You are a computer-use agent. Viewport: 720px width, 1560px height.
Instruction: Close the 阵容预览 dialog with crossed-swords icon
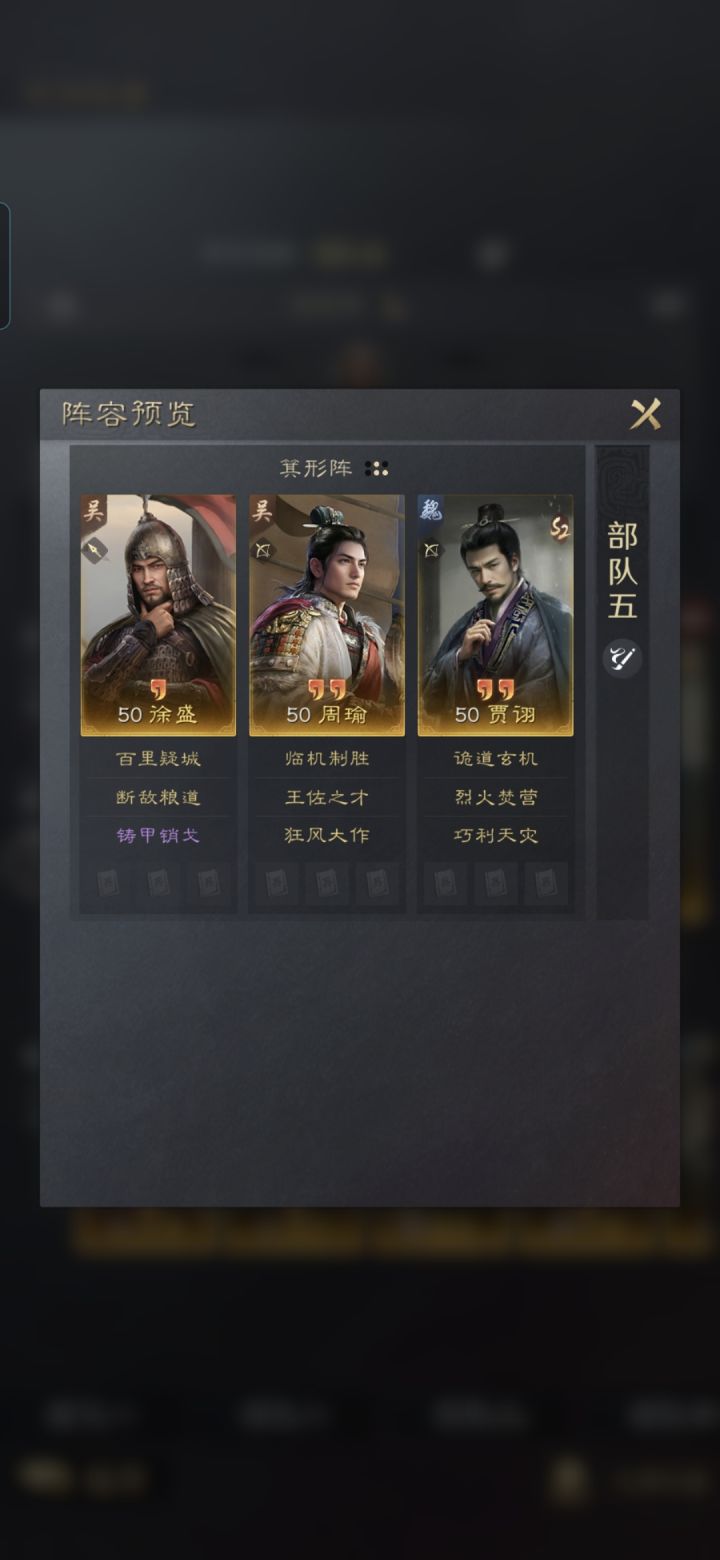(645, 413)
